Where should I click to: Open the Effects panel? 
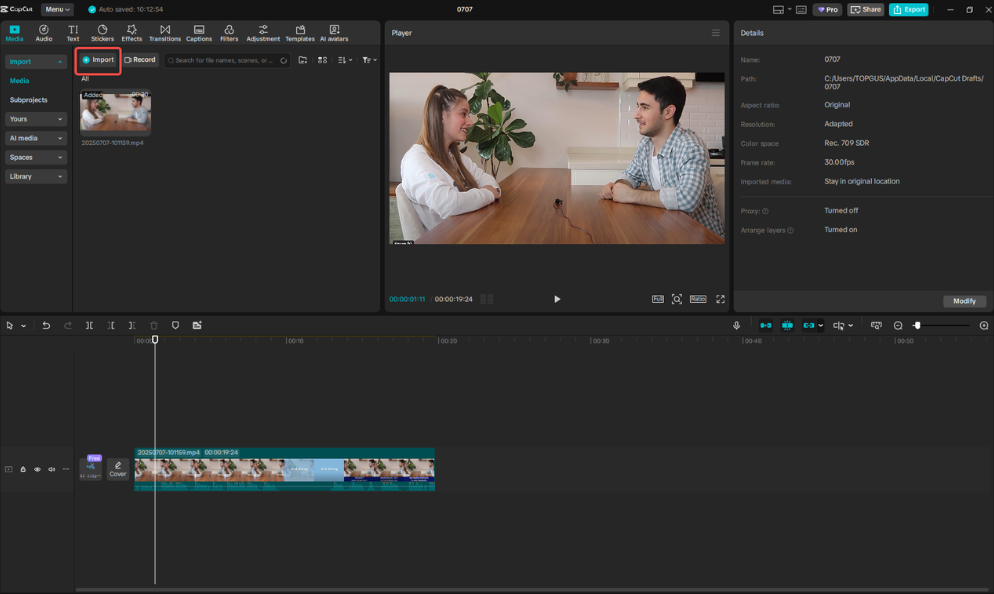131,31
